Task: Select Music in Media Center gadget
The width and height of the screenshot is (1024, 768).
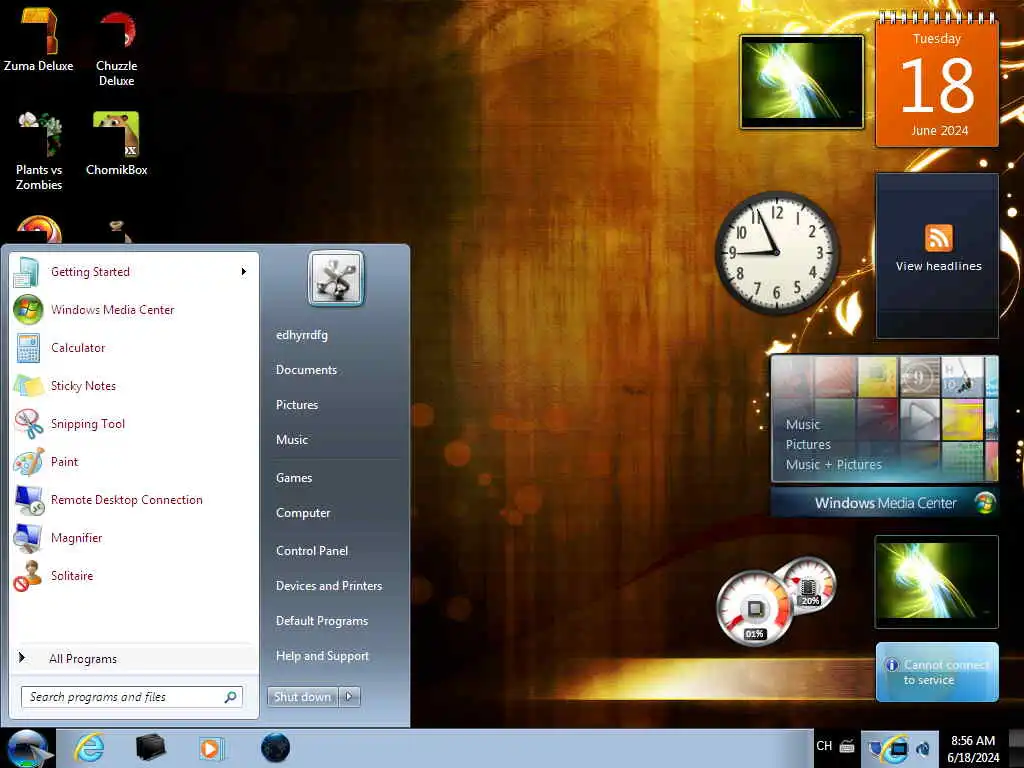Action: pyautogui.click(x=803, y=424)
